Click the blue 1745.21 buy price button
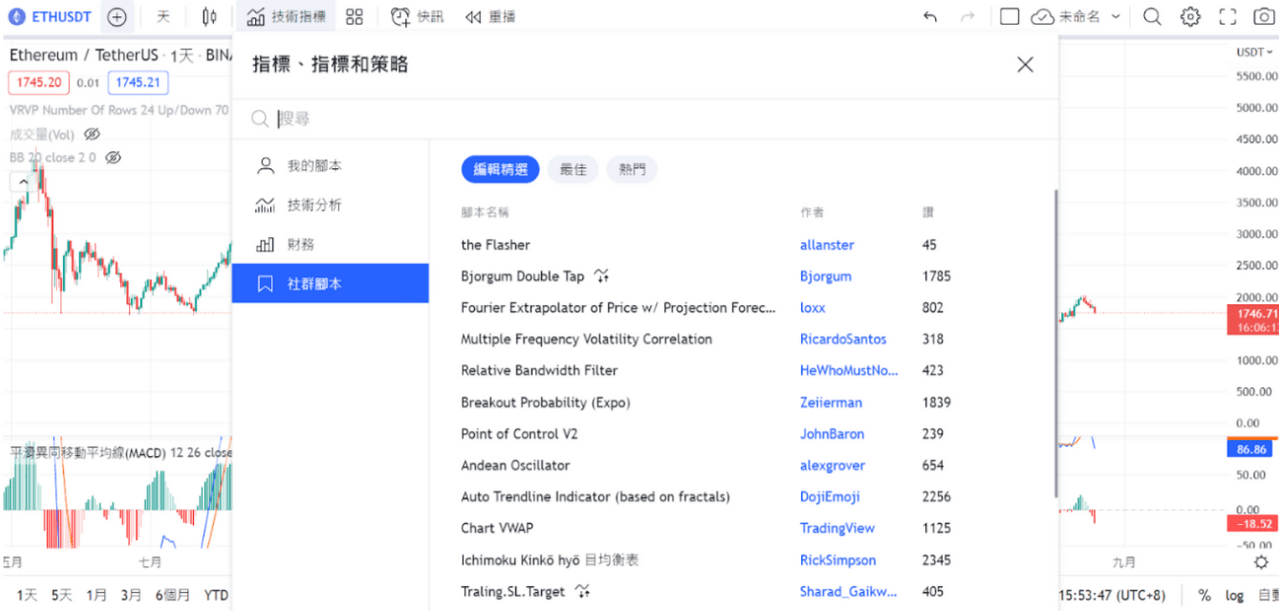The width and height of the screenshot is (1279, 611). (x=138, y=83)
